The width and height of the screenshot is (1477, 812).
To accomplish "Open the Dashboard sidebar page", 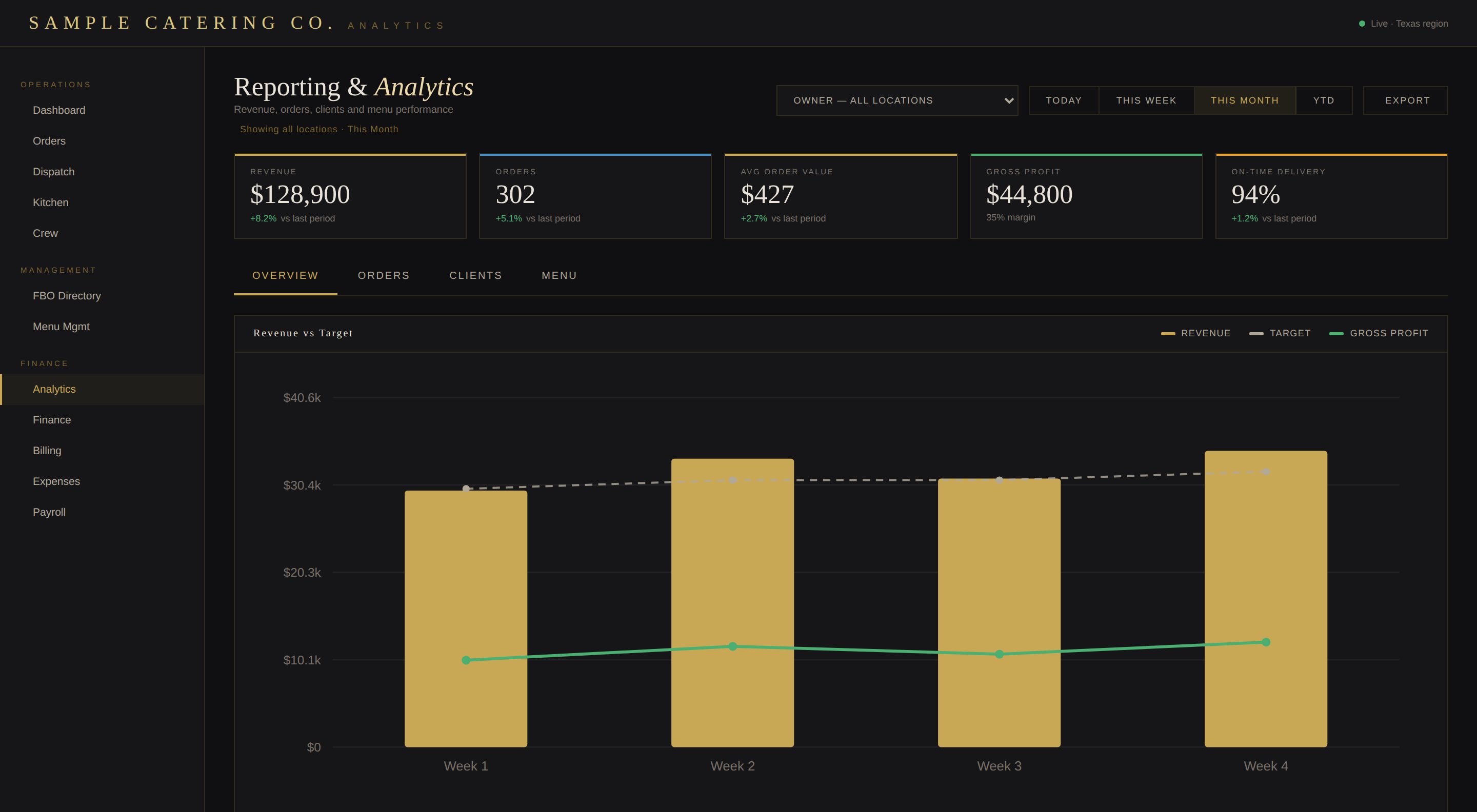I will tap(102, 110).
